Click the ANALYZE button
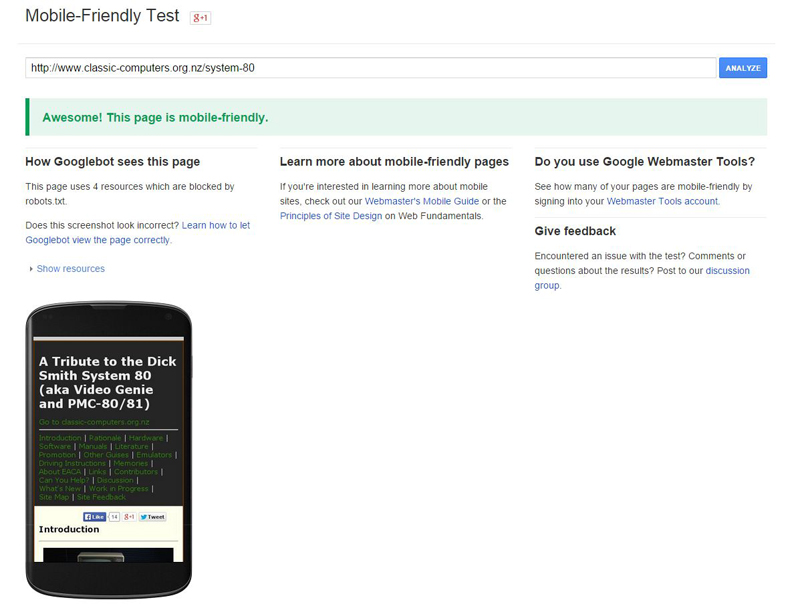 click(743, 68)
